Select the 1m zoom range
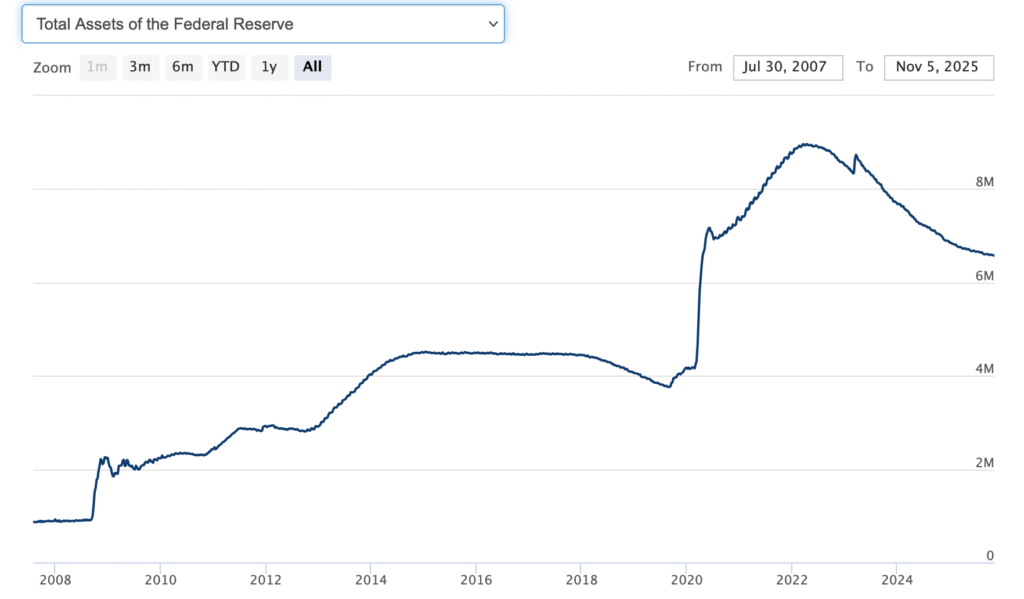Viewport: 1024px width, 599px height. click(97, 67)
